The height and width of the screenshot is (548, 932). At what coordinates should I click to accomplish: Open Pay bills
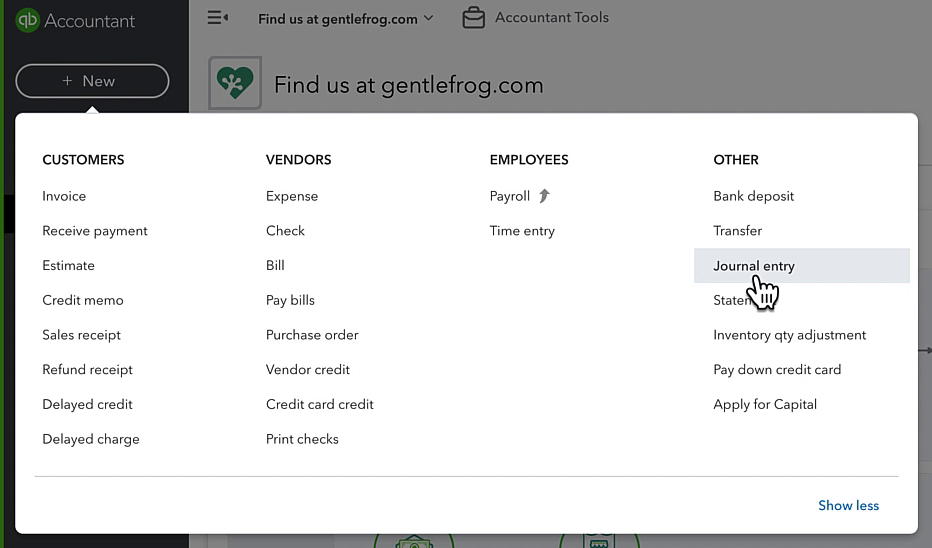(x=290, y=300)
